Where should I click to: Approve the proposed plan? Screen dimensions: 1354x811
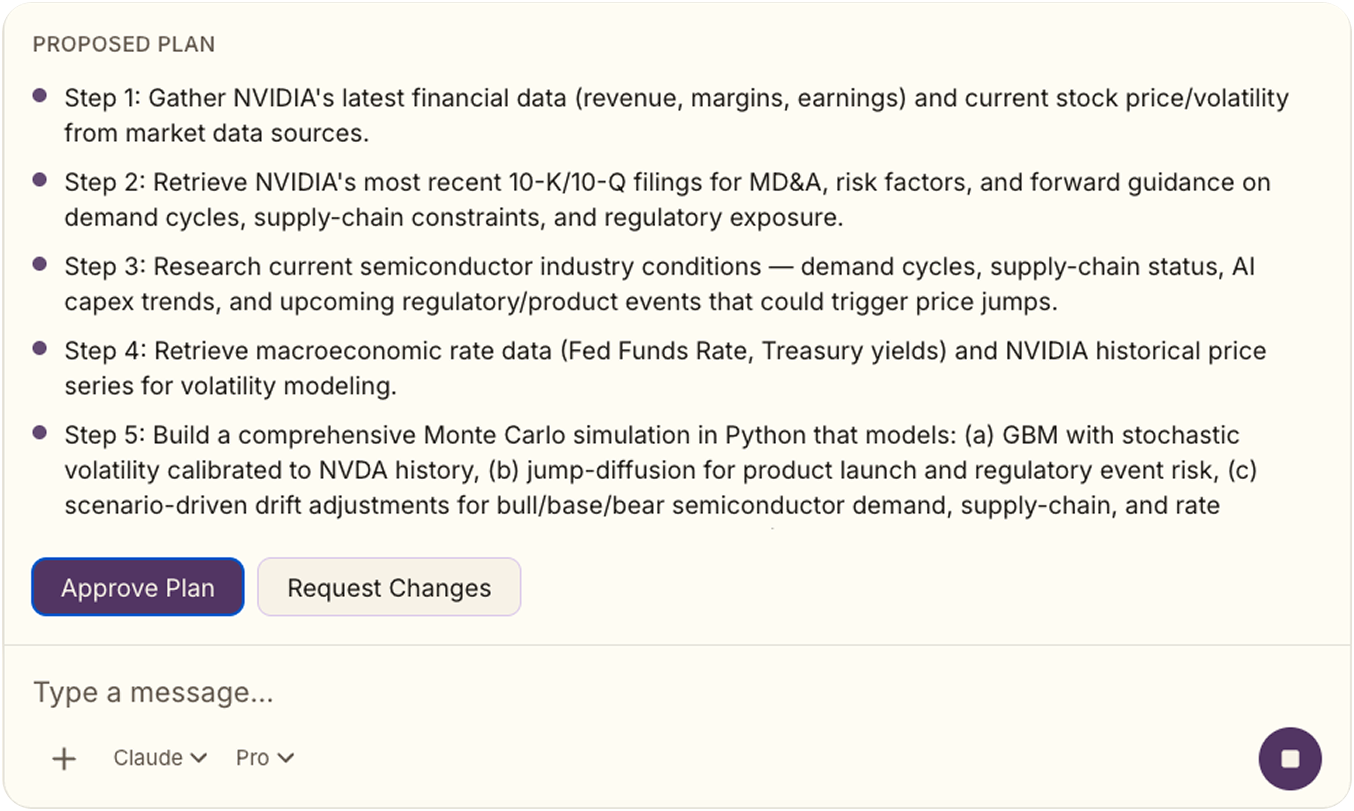[138, 587]
